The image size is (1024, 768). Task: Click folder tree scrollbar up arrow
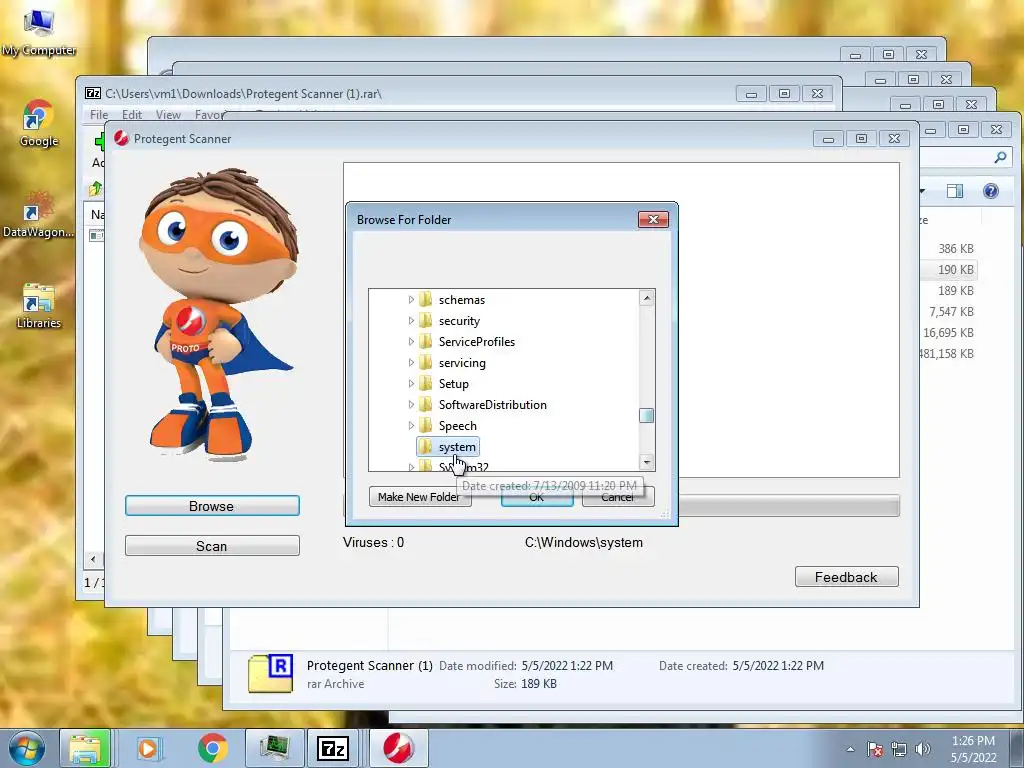coord(647,298)
